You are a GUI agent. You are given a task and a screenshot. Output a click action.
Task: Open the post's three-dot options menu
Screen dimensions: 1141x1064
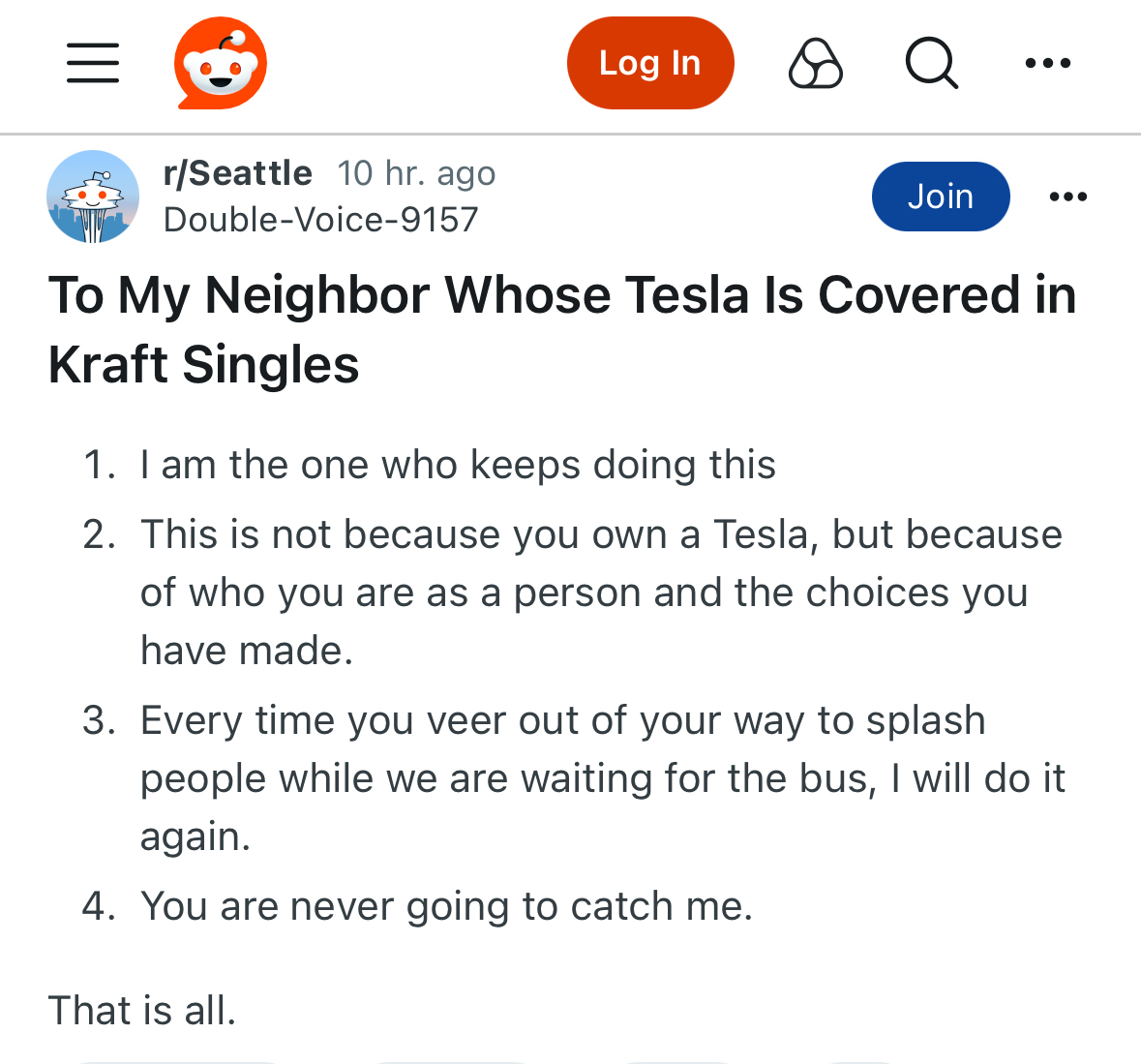click(1067, 197)
